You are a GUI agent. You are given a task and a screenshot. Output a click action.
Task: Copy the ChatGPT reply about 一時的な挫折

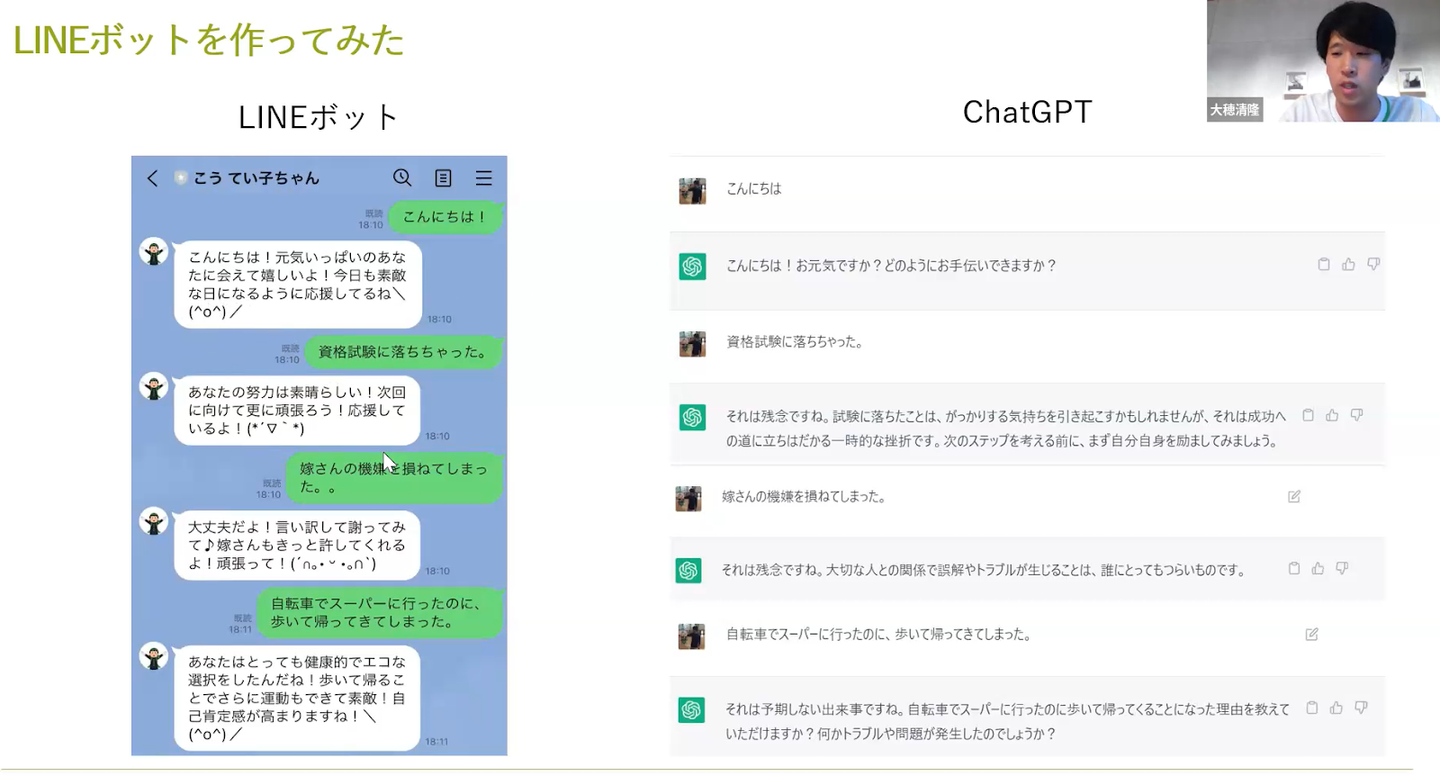(1308, 415)
